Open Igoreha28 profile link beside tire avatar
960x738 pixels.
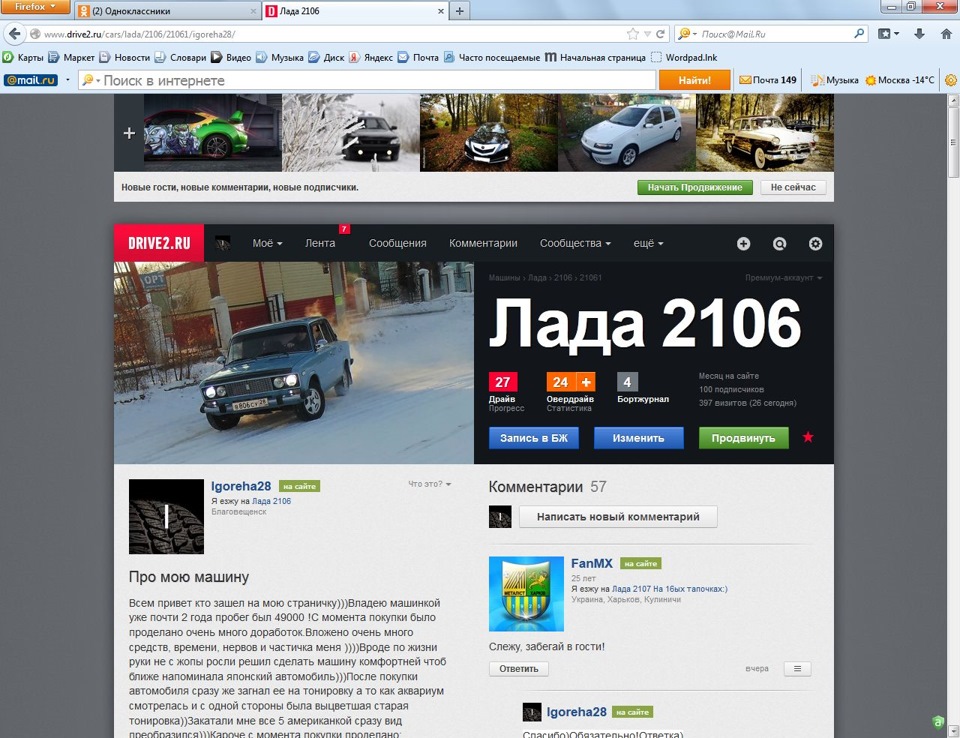point(241,486)
